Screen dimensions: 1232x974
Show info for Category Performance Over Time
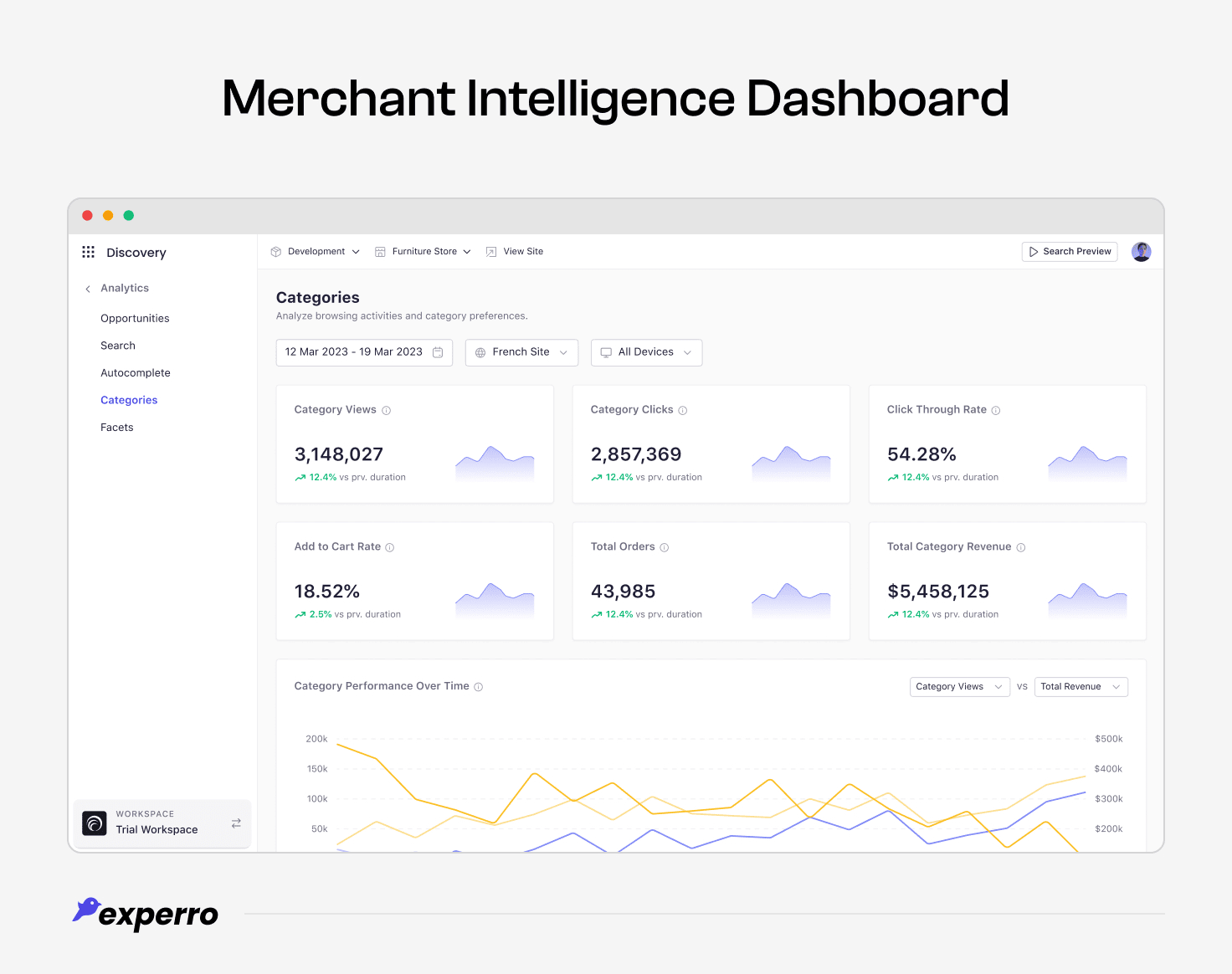pos(479,687)
